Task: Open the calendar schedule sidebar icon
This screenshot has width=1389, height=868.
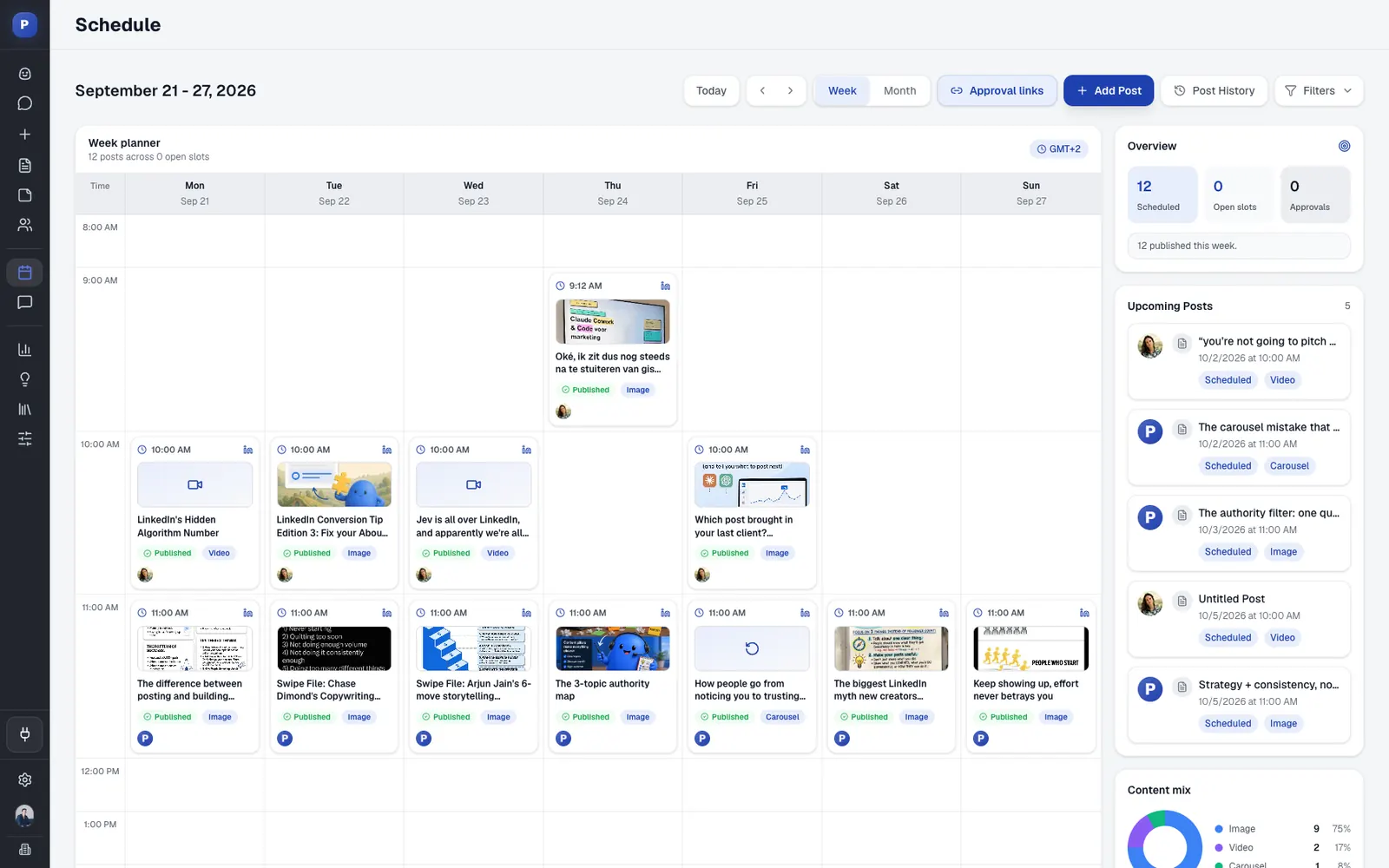Action: pos(24,273)
